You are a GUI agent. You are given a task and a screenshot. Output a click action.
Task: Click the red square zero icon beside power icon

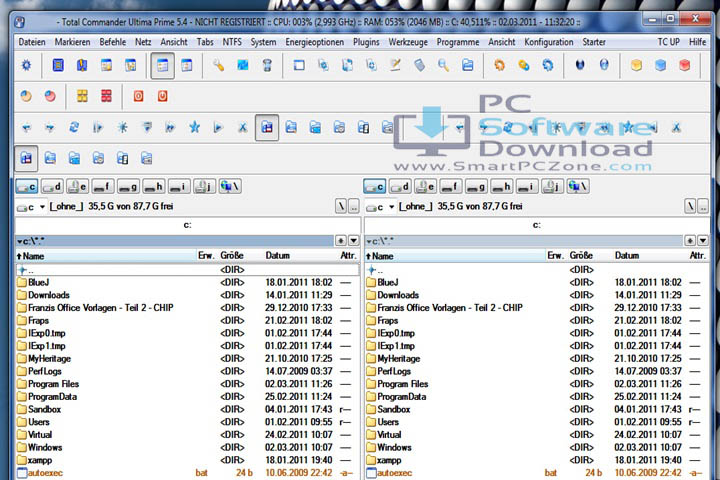[x=138, y=96]
